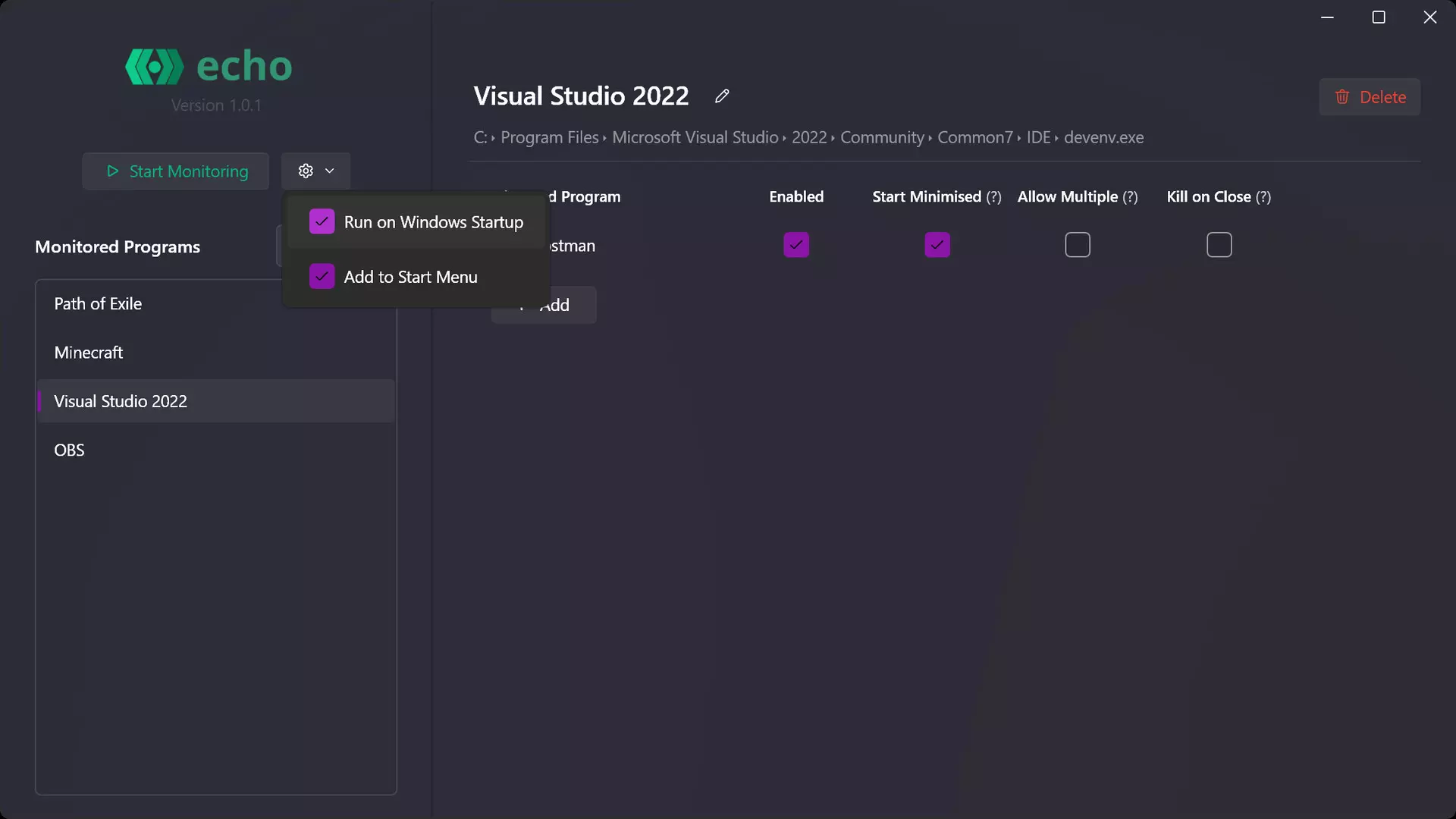Click the Enabled column header
The height and width of the screenshot is (819, 1456).
796,197
